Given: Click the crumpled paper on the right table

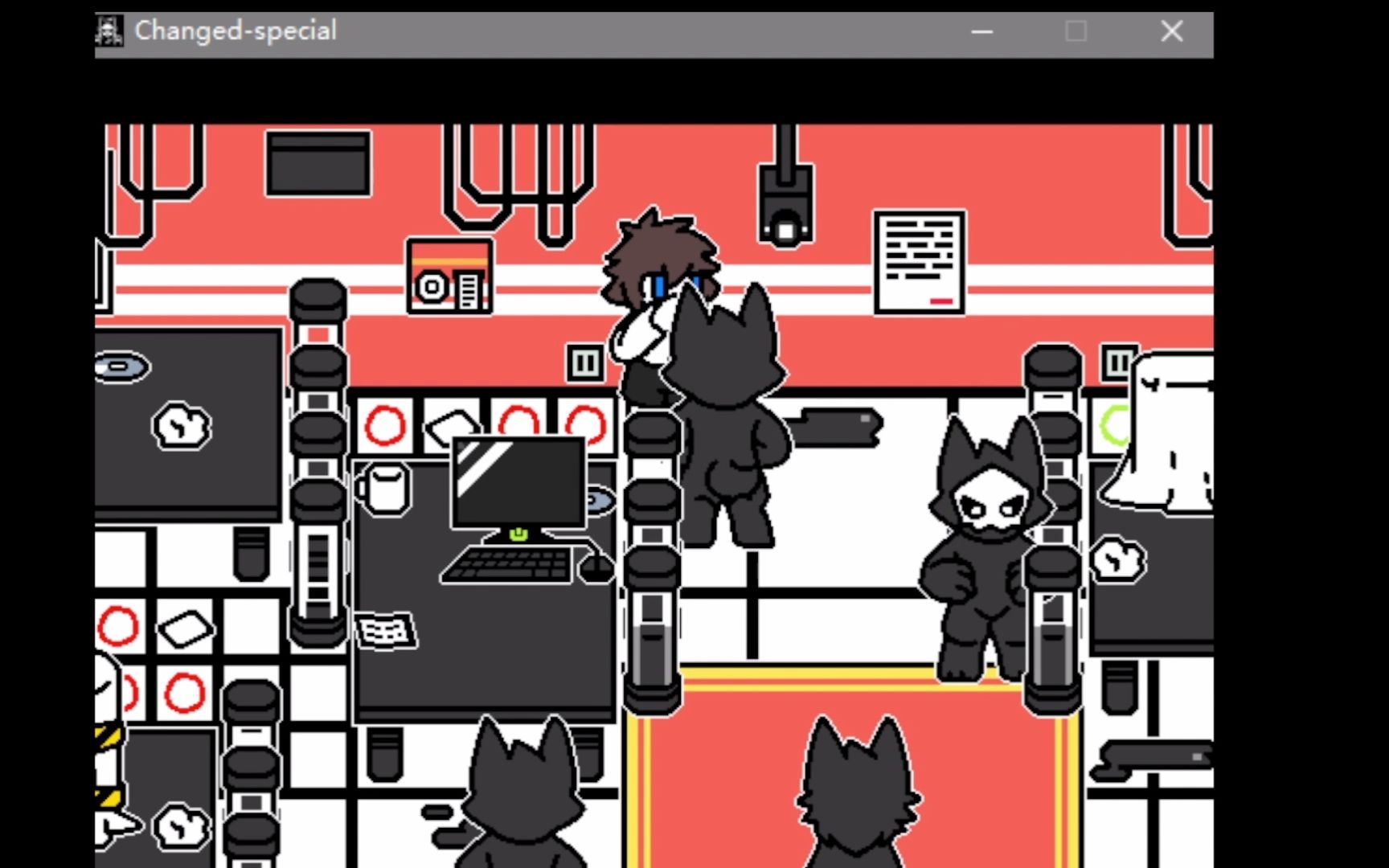Looking at the screenshot, I should (x=1118, y=559).
